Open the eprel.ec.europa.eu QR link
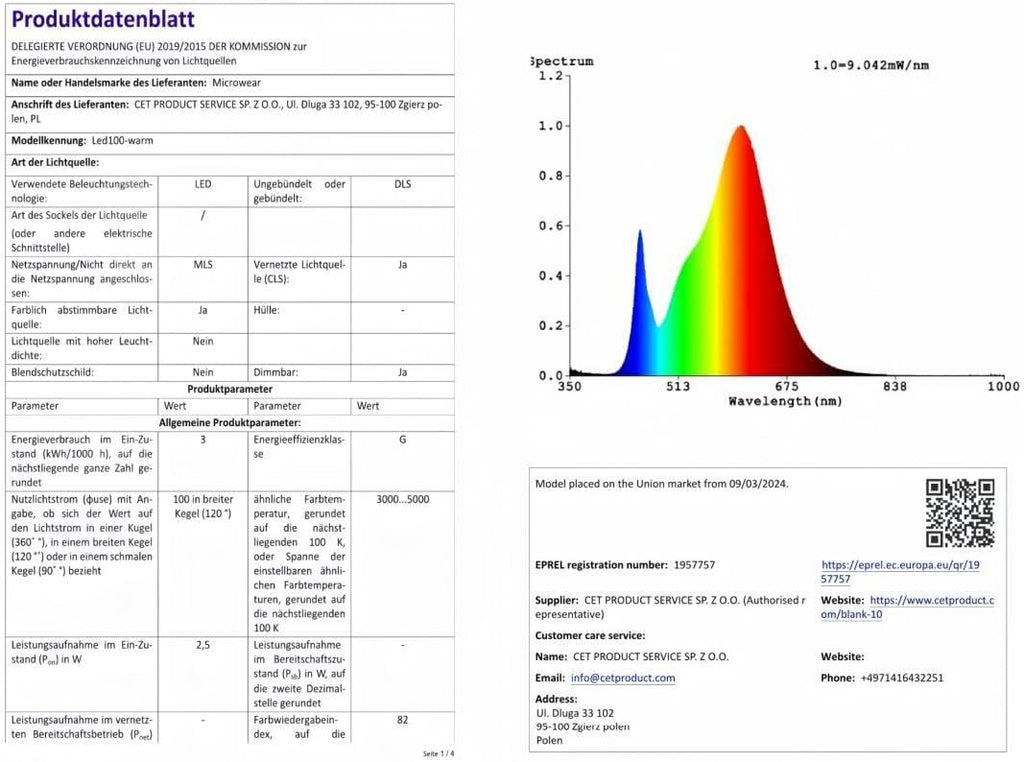1024x762 pixels. coord(900,571)
